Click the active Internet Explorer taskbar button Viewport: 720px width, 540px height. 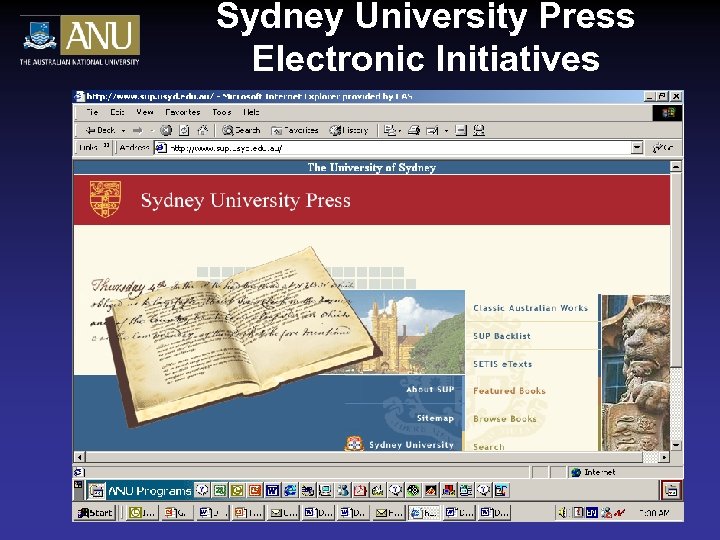424,512
